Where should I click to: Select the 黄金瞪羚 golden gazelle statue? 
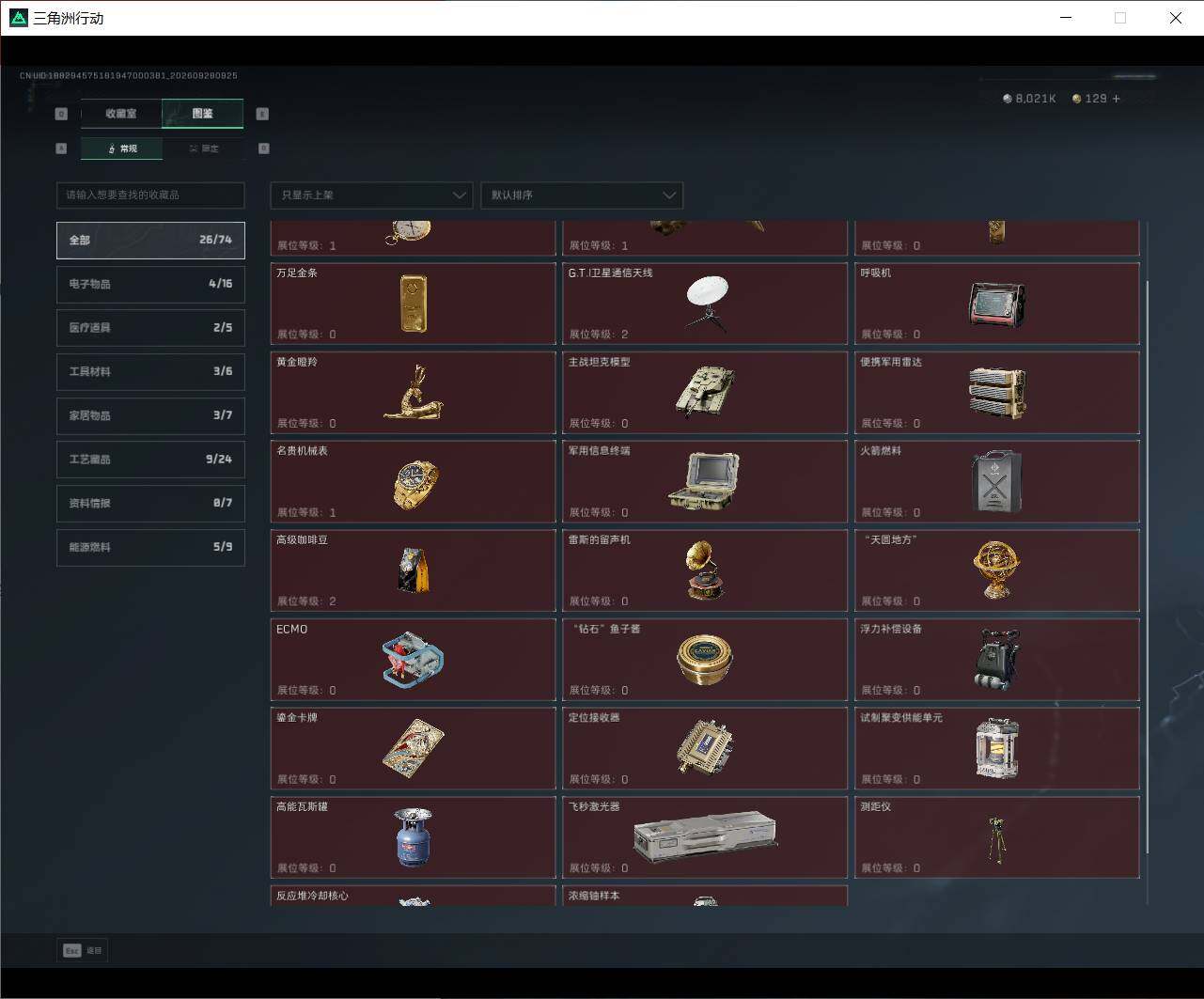[x=413, y=393]
